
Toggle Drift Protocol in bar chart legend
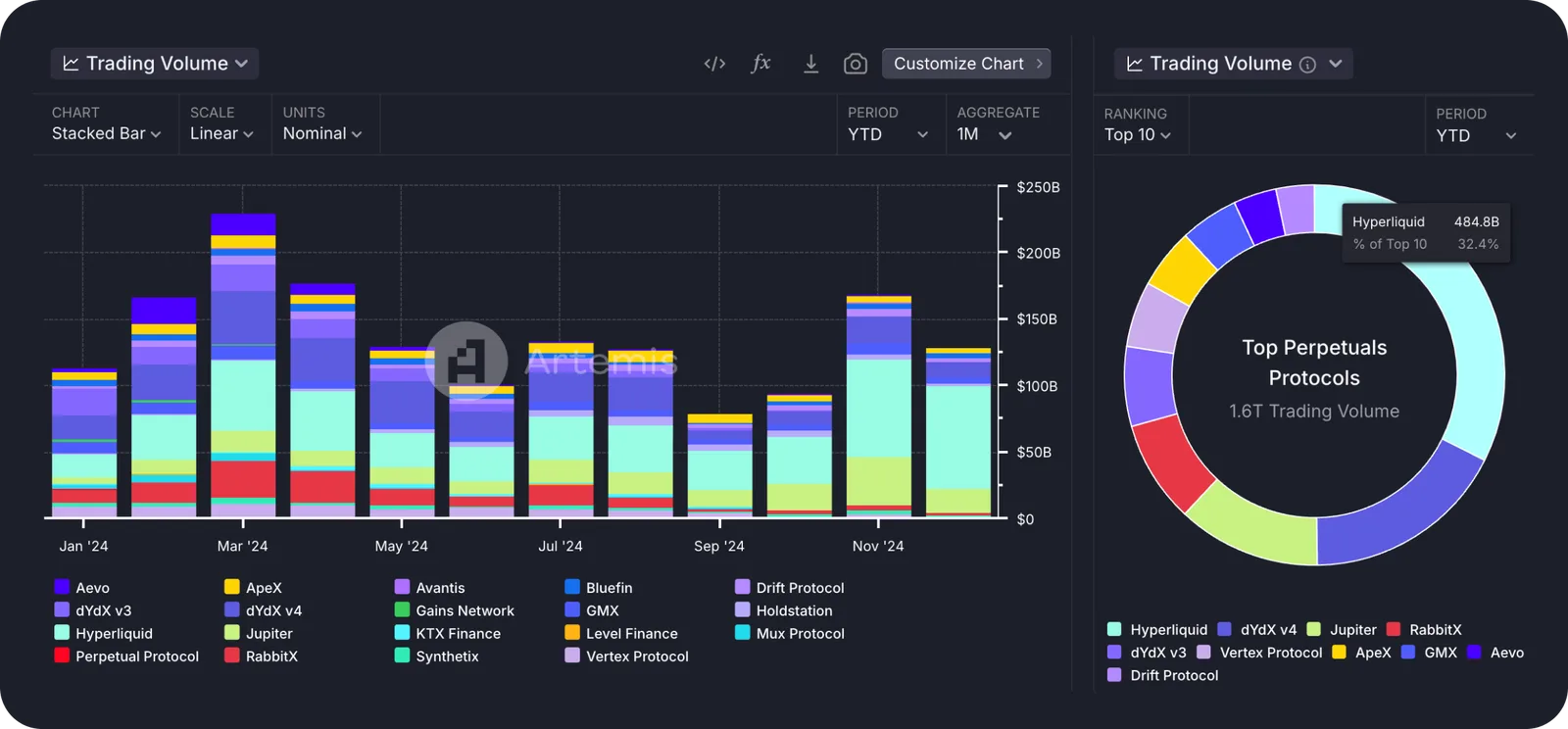tap(790, 588)
